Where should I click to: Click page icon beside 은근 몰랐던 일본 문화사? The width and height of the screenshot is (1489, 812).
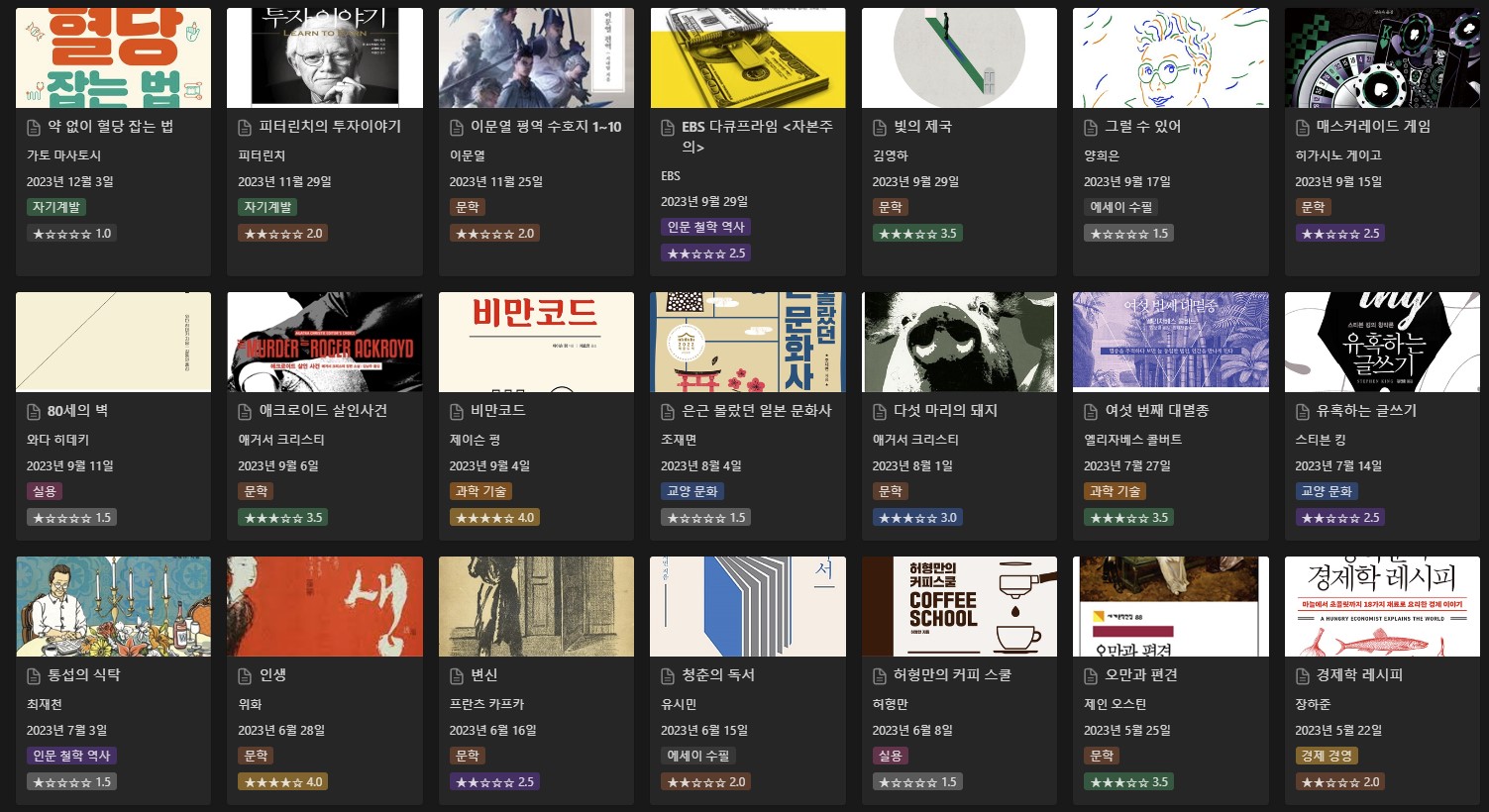click(668, 411)
